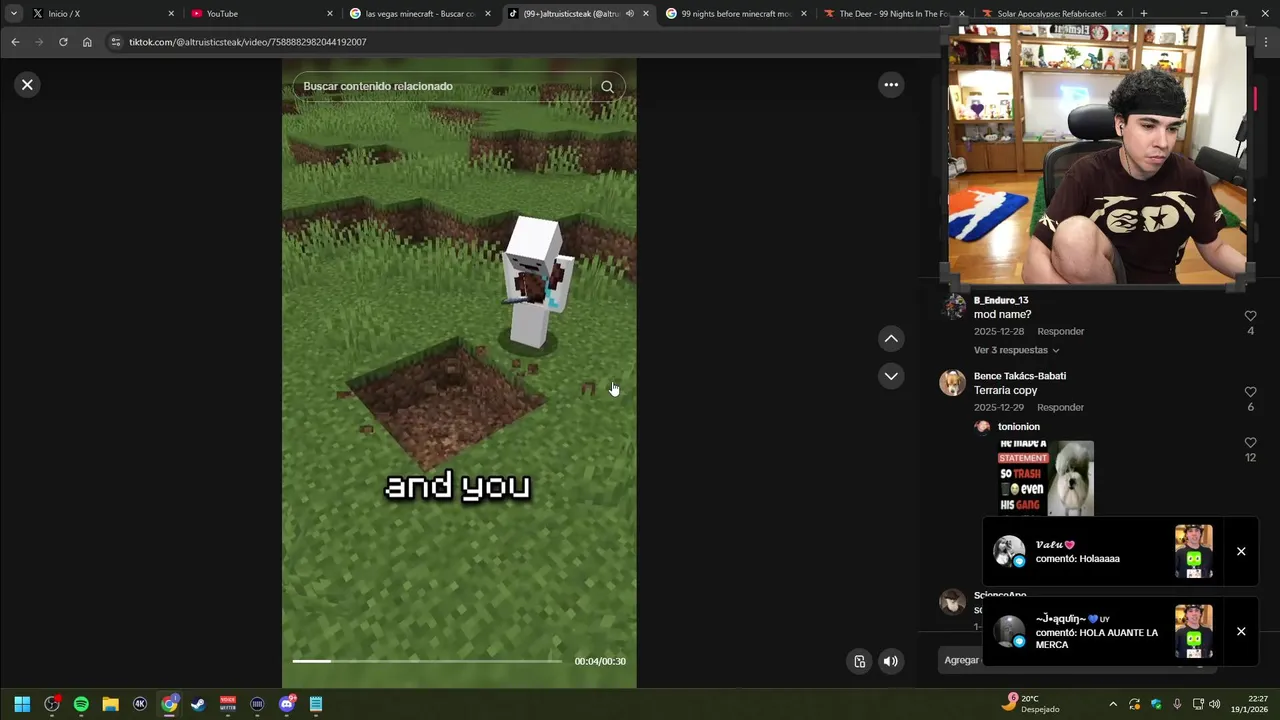Open Steam from the taskbar
The height and width of the screenshot is (720, 1280).
point(198,704)
